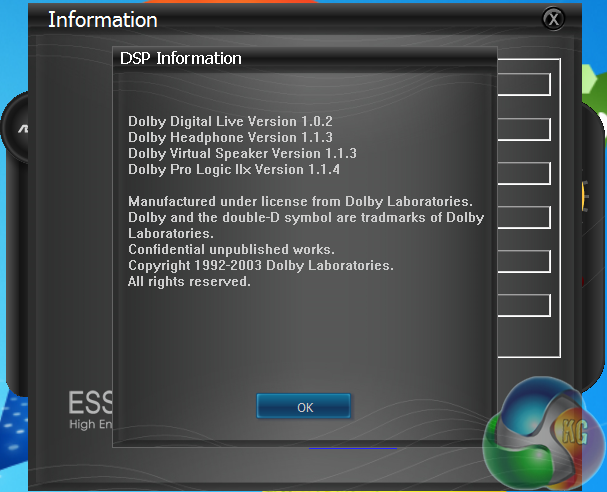This screenshot has height=492, width=607.
Task: Select the 'Dolby Virtual Speaker Version 1.1.3' line
Action: [x=242, y=154]
